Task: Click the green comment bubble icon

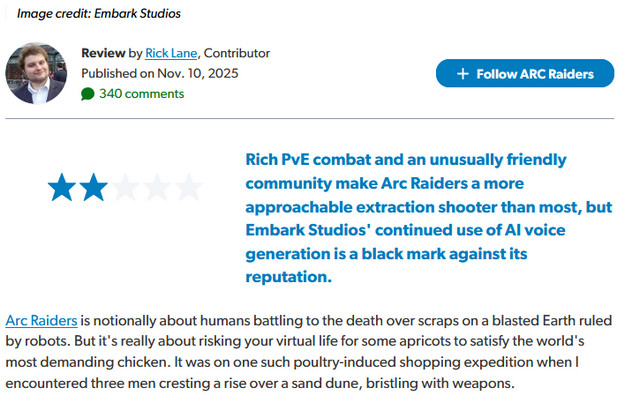Action: (88, 94)
